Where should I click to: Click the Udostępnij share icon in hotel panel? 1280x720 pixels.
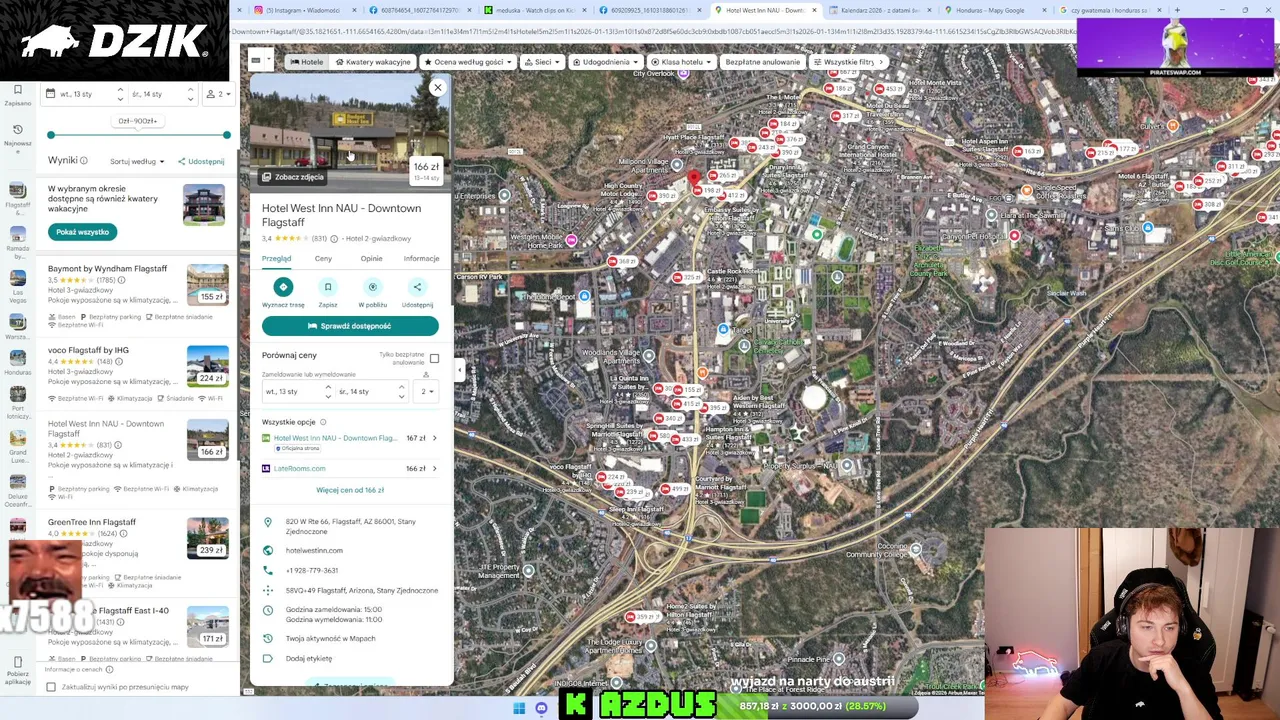pos(417,287)
